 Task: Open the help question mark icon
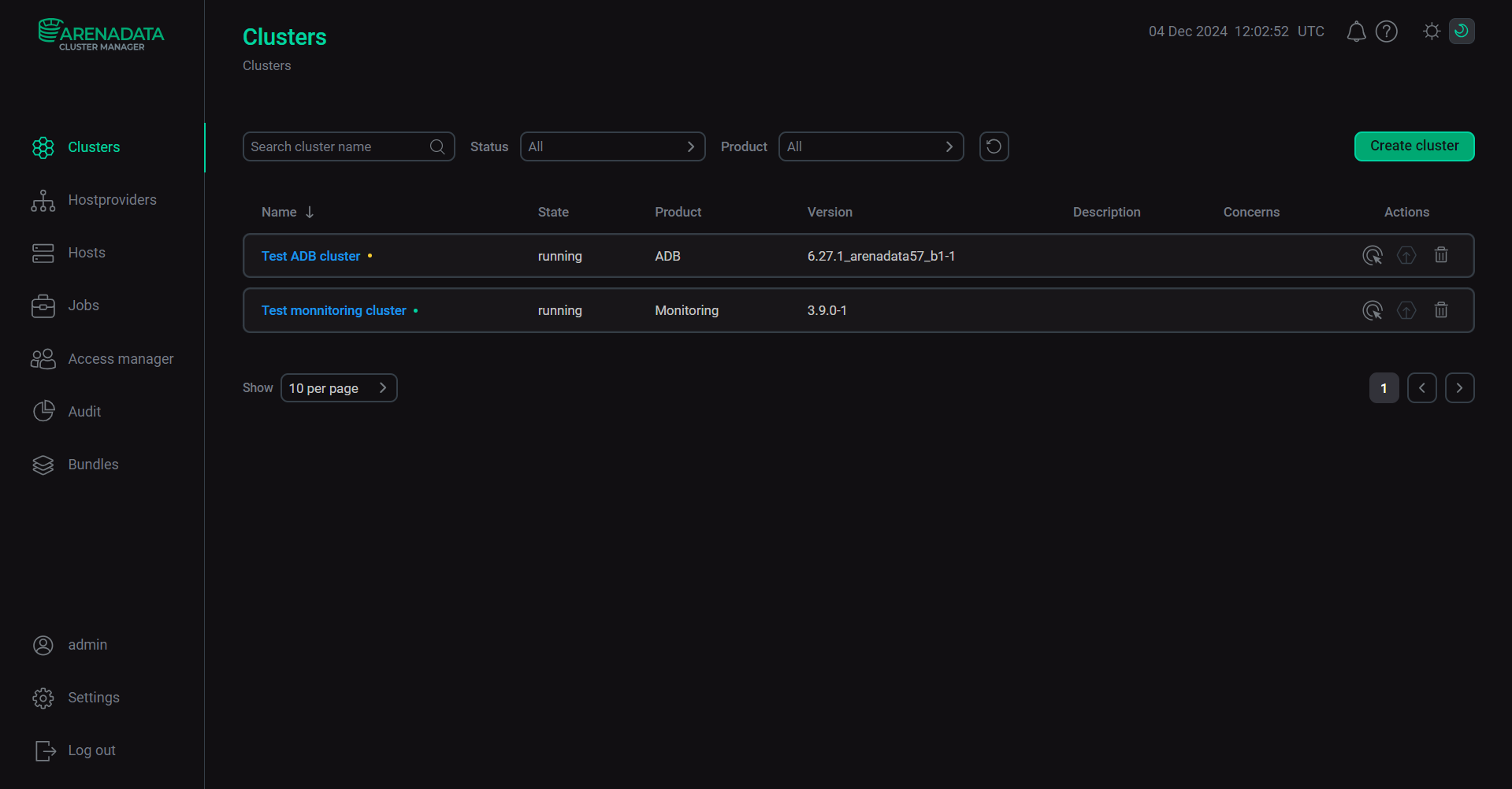(1386, 31)
